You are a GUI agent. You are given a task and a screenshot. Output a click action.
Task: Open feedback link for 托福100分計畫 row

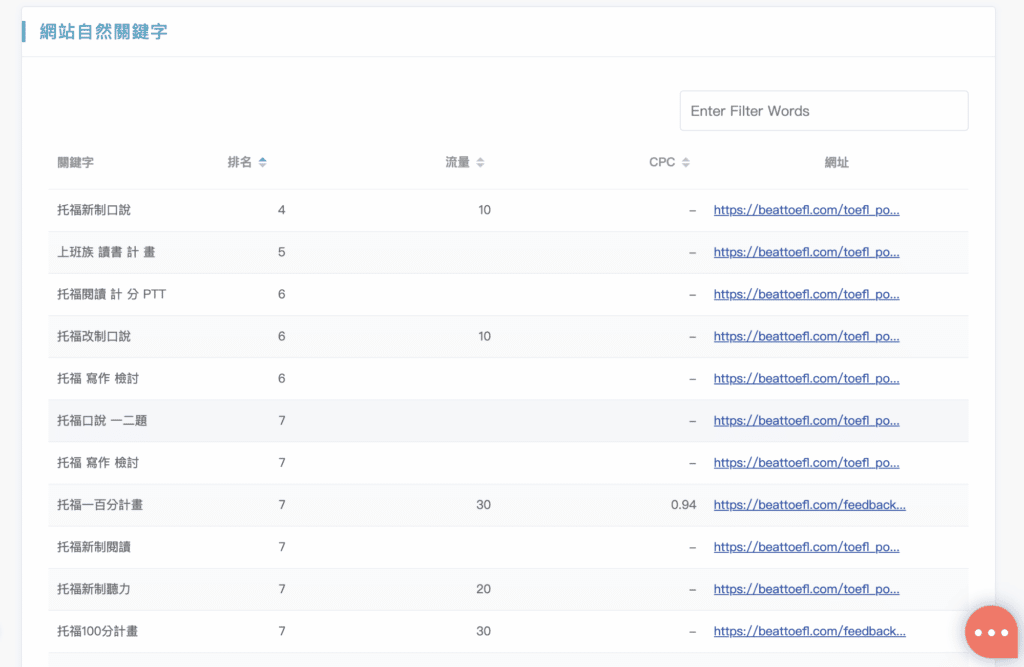tap(809, 631)
